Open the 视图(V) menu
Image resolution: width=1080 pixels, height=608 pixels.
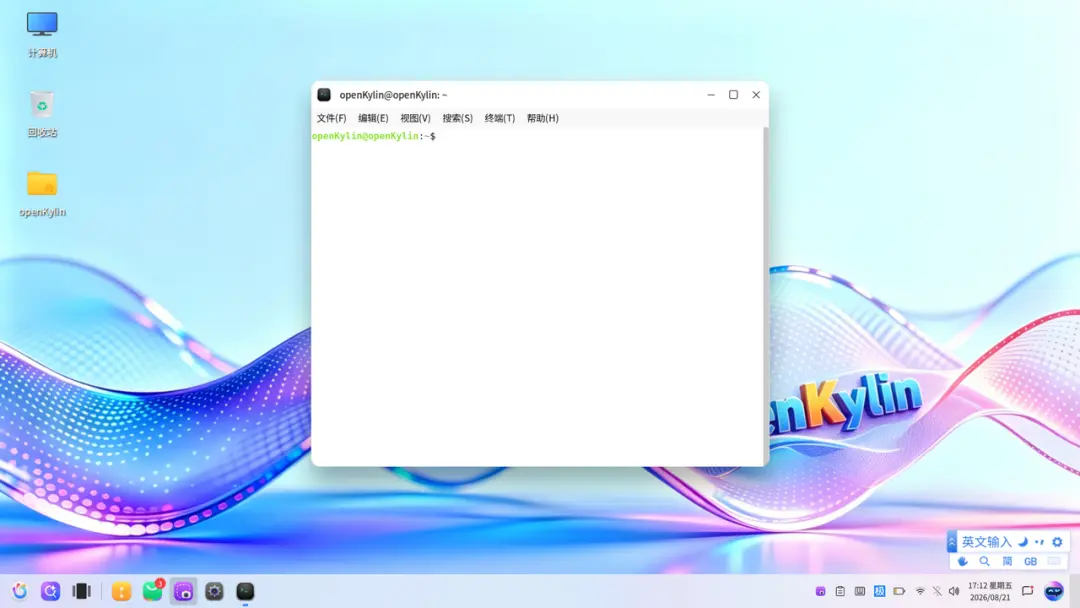pos(415,118)
